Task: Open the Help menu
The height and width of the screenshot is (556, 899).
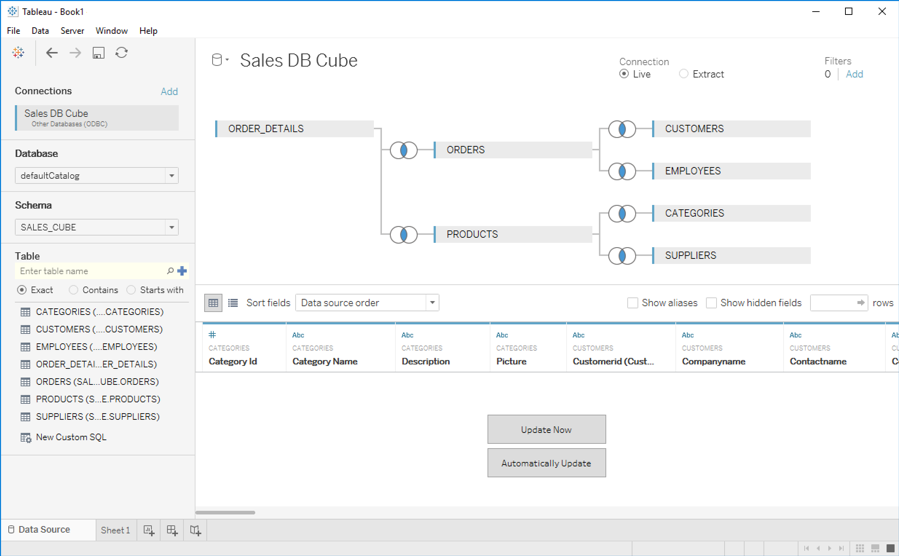Action: [x=148, y=31]
